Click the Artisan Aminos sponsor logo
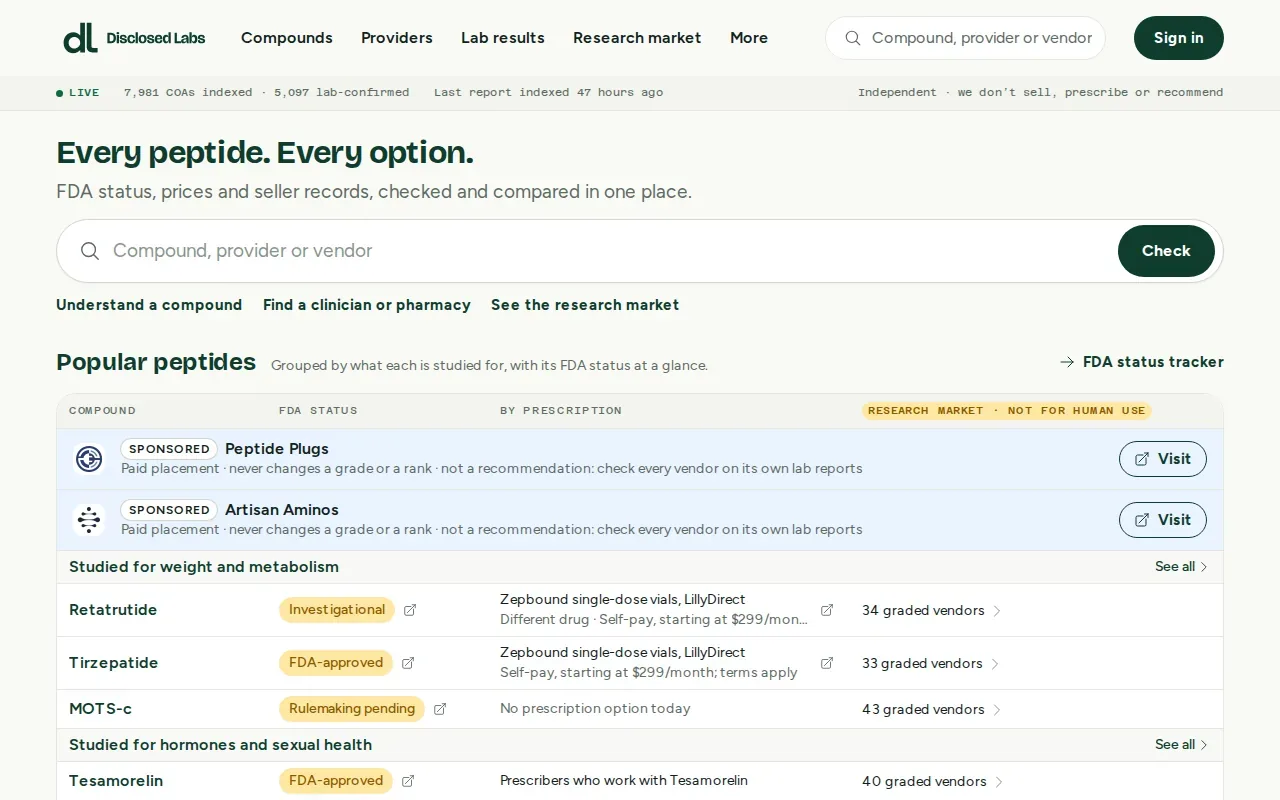 [89, 520]
